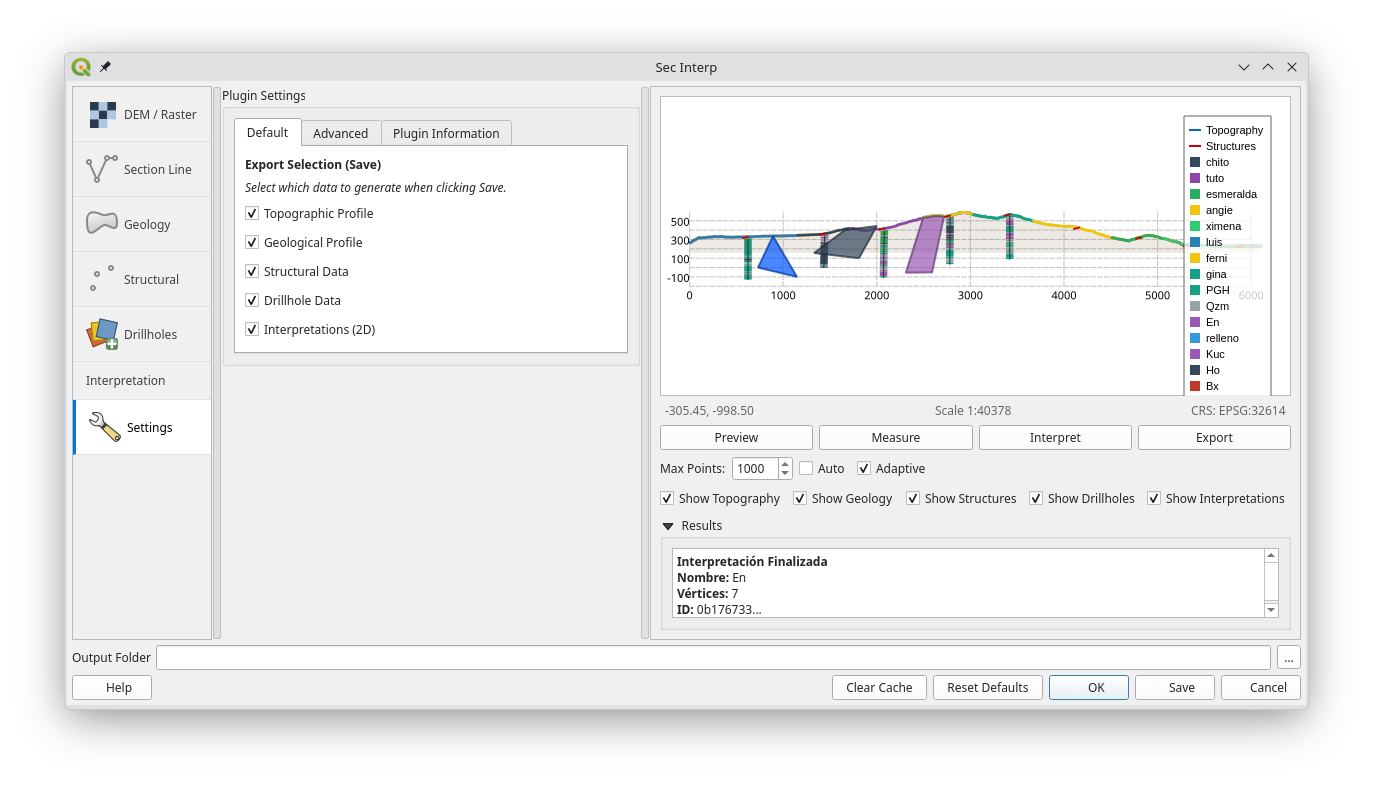Screen dimensions: 1373x786
Task: Disable the Show Topography checkbox
Action: tap(667, 498)
